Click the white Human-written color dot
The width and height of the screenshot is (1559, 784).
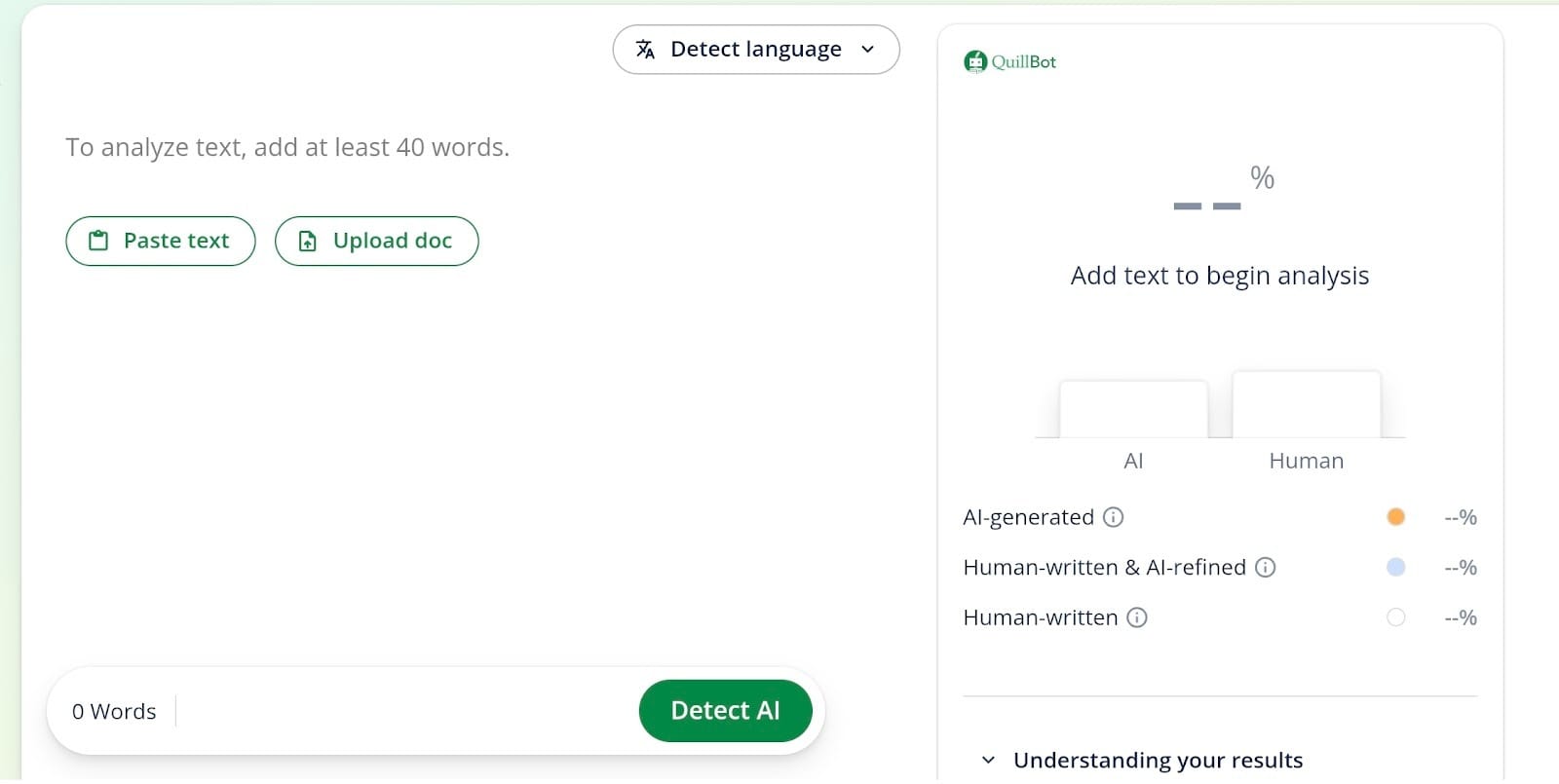coord(1395,617)
